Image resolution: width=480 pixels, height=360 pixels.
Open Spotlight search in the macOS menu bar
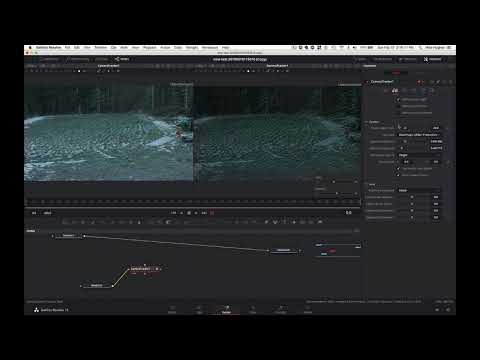point(420,48)
